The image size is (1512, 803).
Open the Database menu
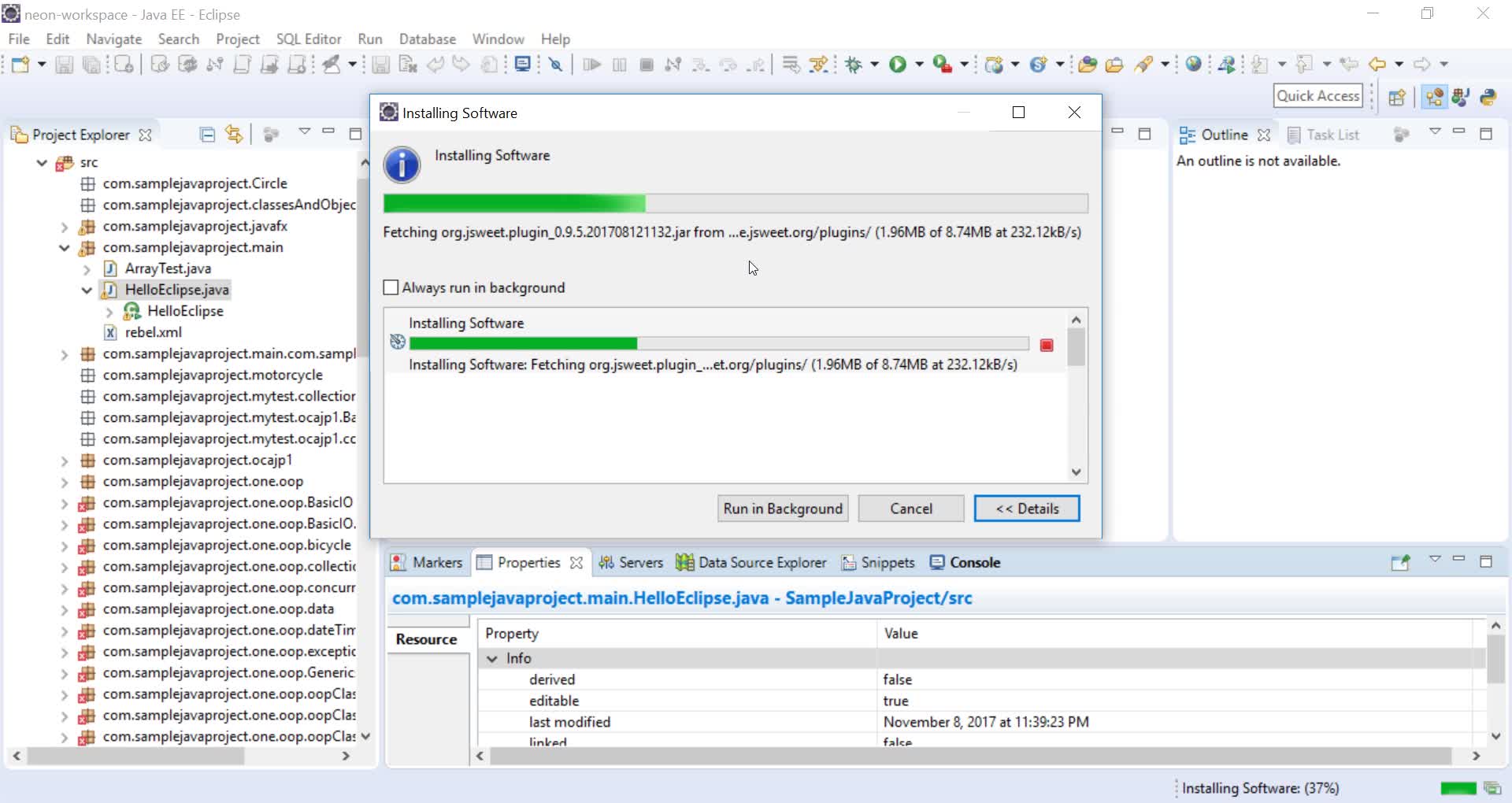(x=428, y=39)
